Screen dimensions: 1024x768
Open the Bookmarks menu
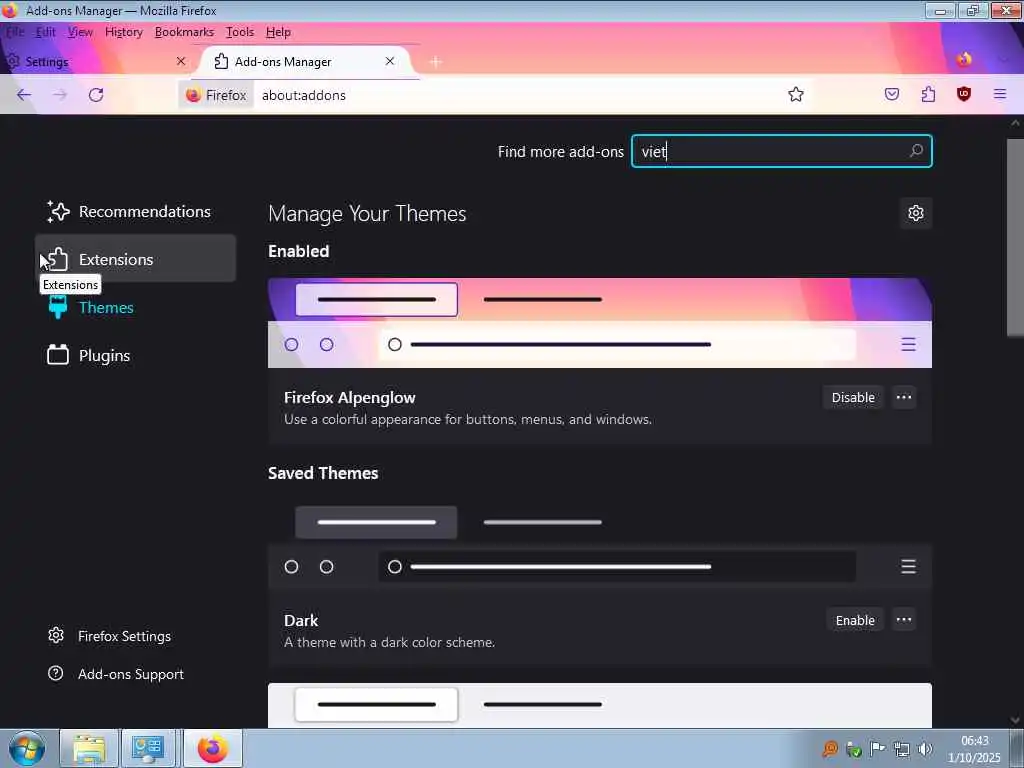point(184,32)
